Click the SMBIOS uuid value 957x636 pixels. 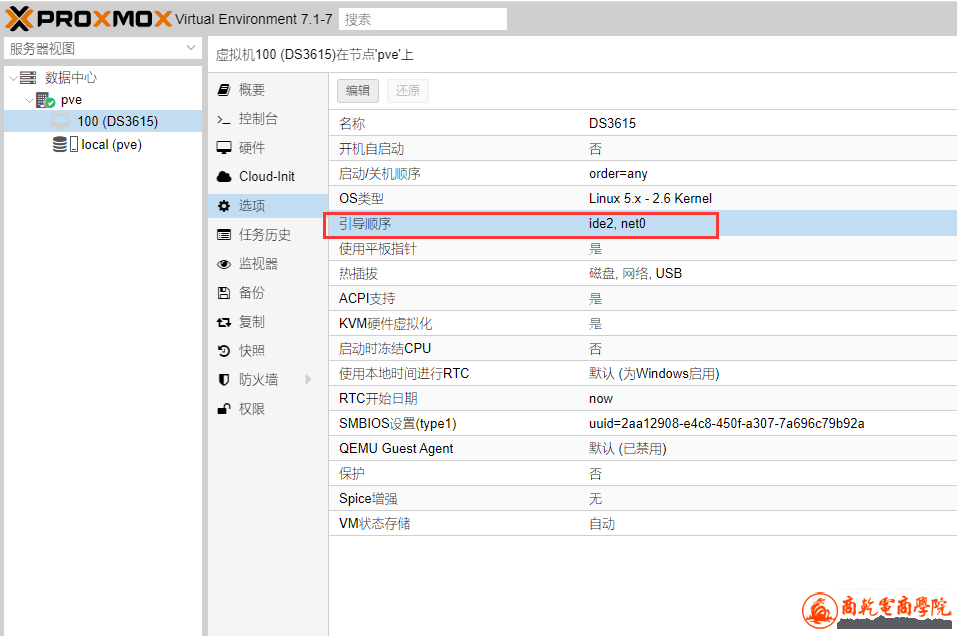(x=726, y=424)
